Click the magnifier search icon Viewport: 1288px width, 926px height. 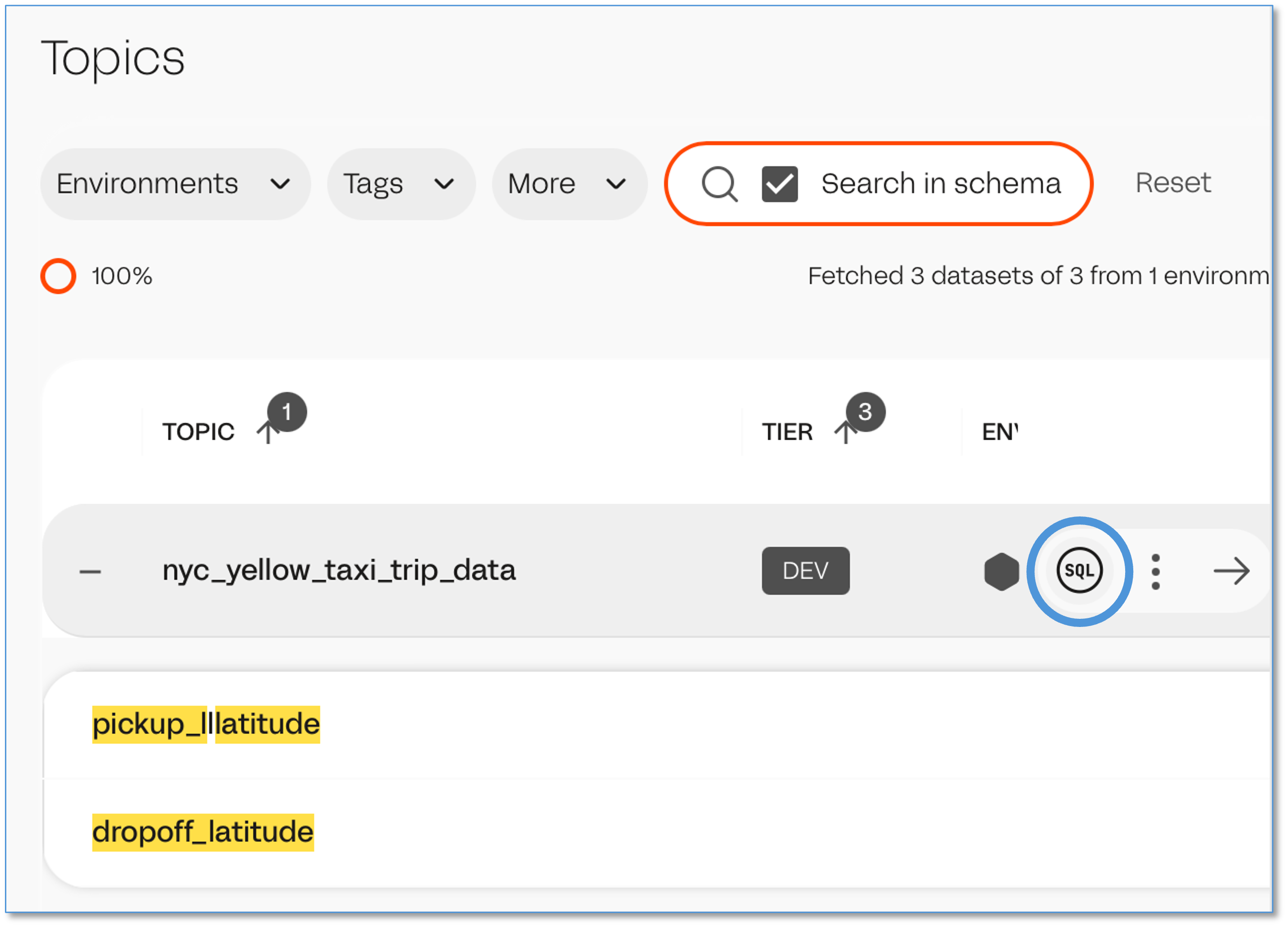pyautogui.click(x=719, y=184)
